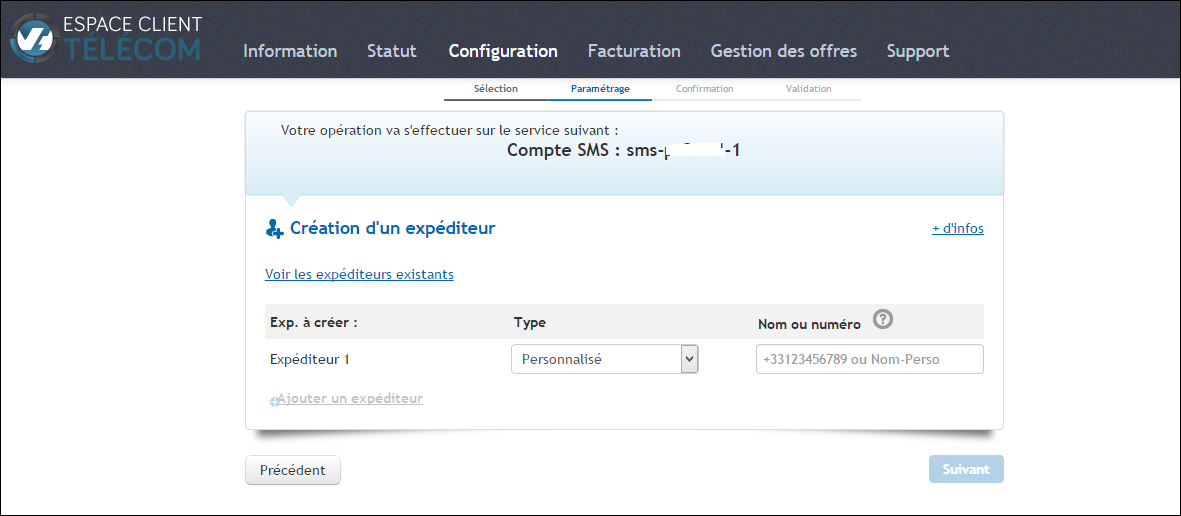Select the Paramétrage step tab
Image resolution: width=1181 pixels, height=516 pixels.
(600, 89)
